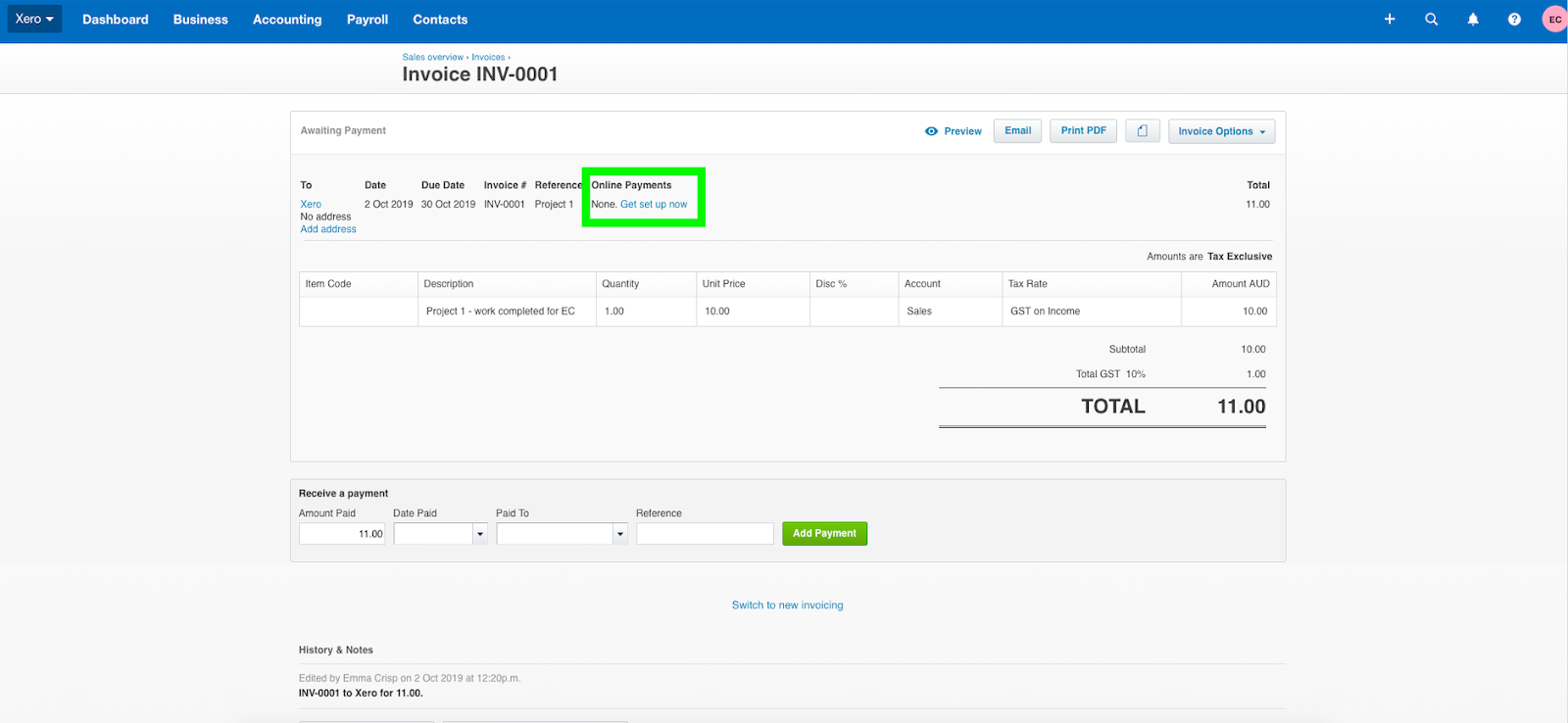
Task: Click the Unit Price value 10.00
Action: click(717, 312)
